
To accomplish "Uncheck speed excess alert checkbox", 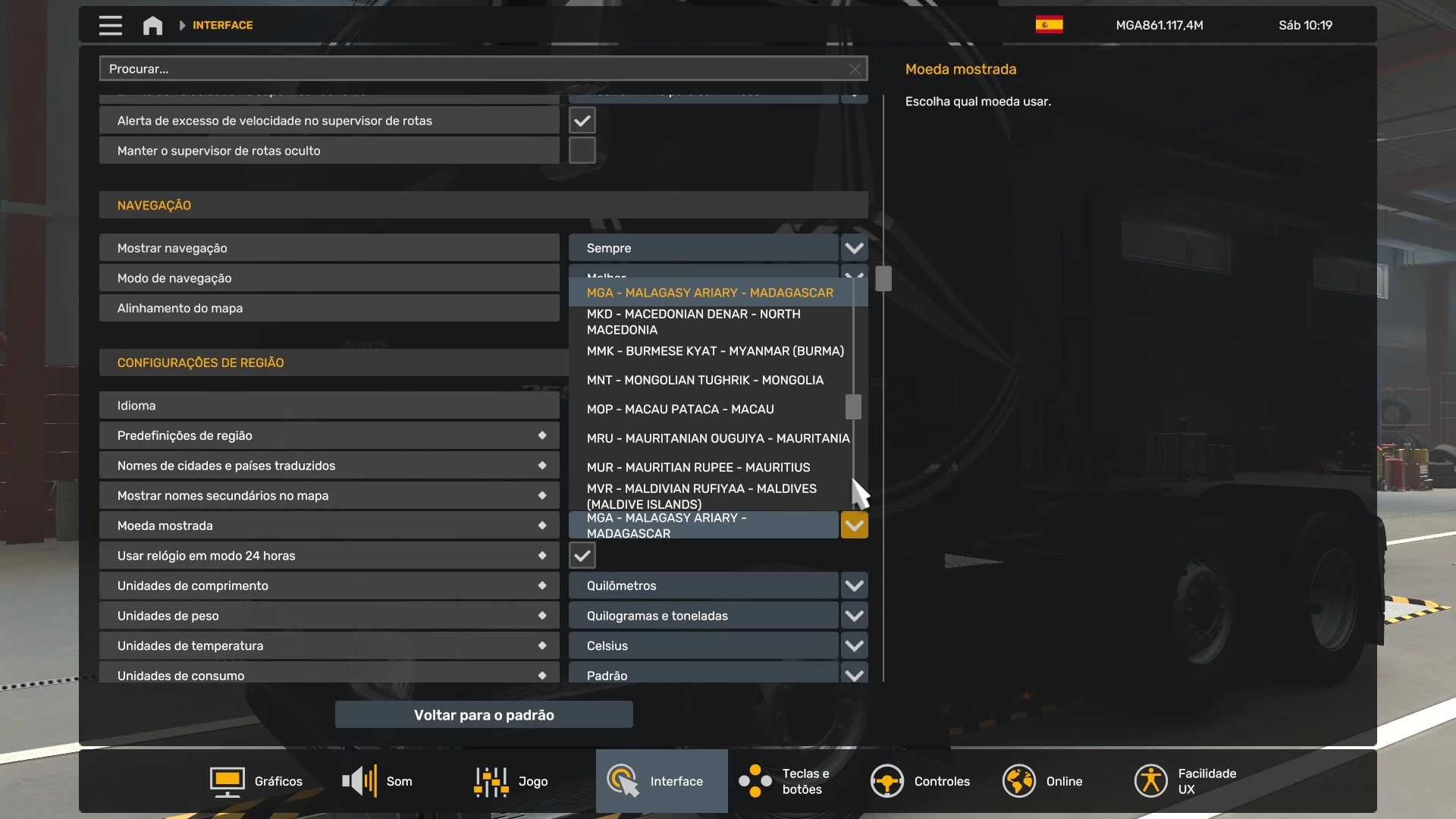I will point(582,121).
